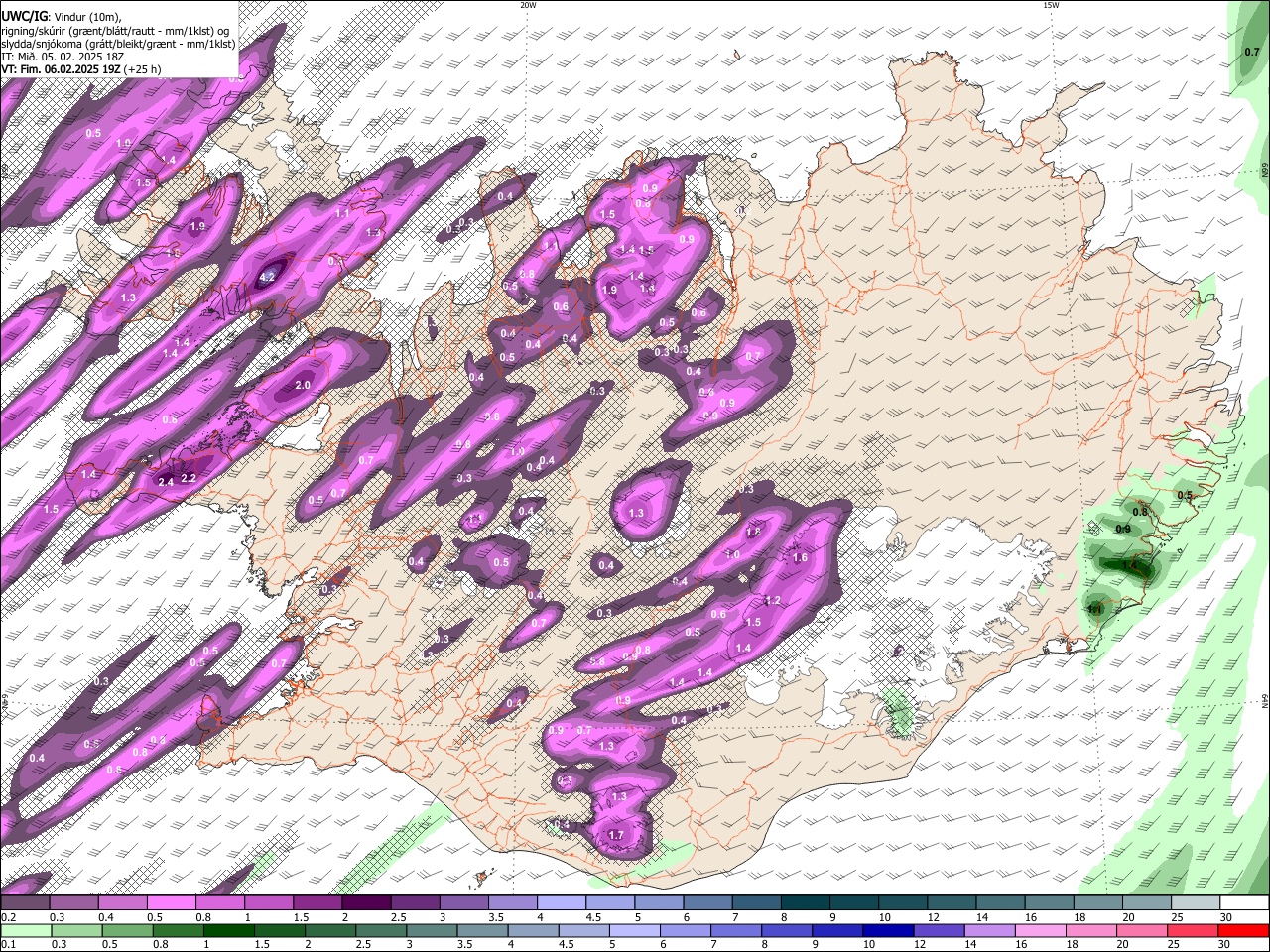
Task: Select the 'IT: Mið. 05. 02. 2025 18Z' line
Action: [63, 57]
